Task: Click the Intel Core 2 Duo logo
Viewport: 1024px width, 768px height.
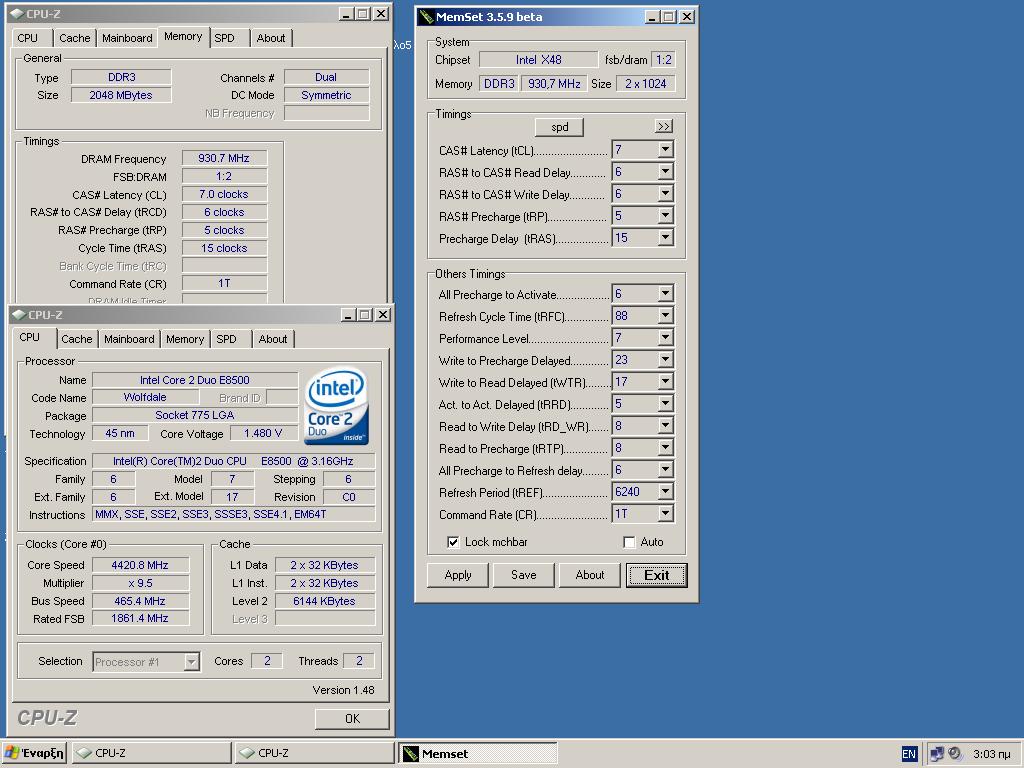Action: coord(336,406)
